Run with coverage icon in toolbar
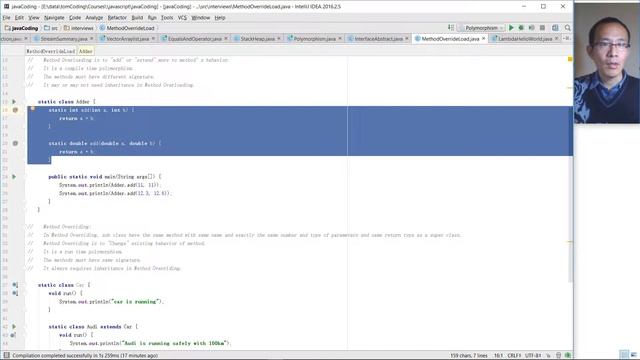Image resolution: width=640 pixels, height=360 pixels. pos(531,28)
